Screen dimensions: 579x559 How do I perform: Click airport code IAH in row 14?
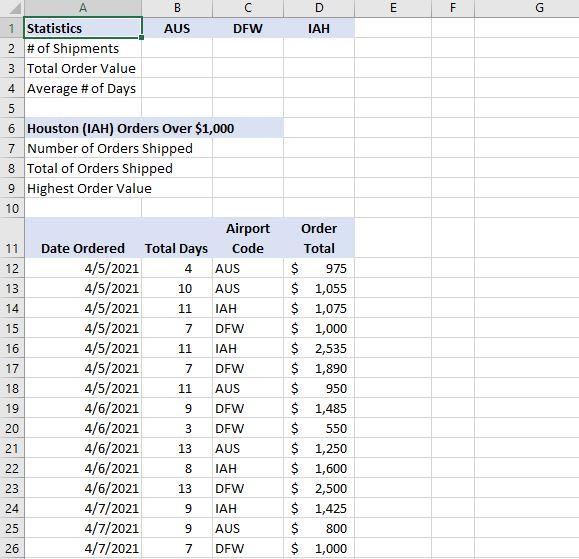248,308
